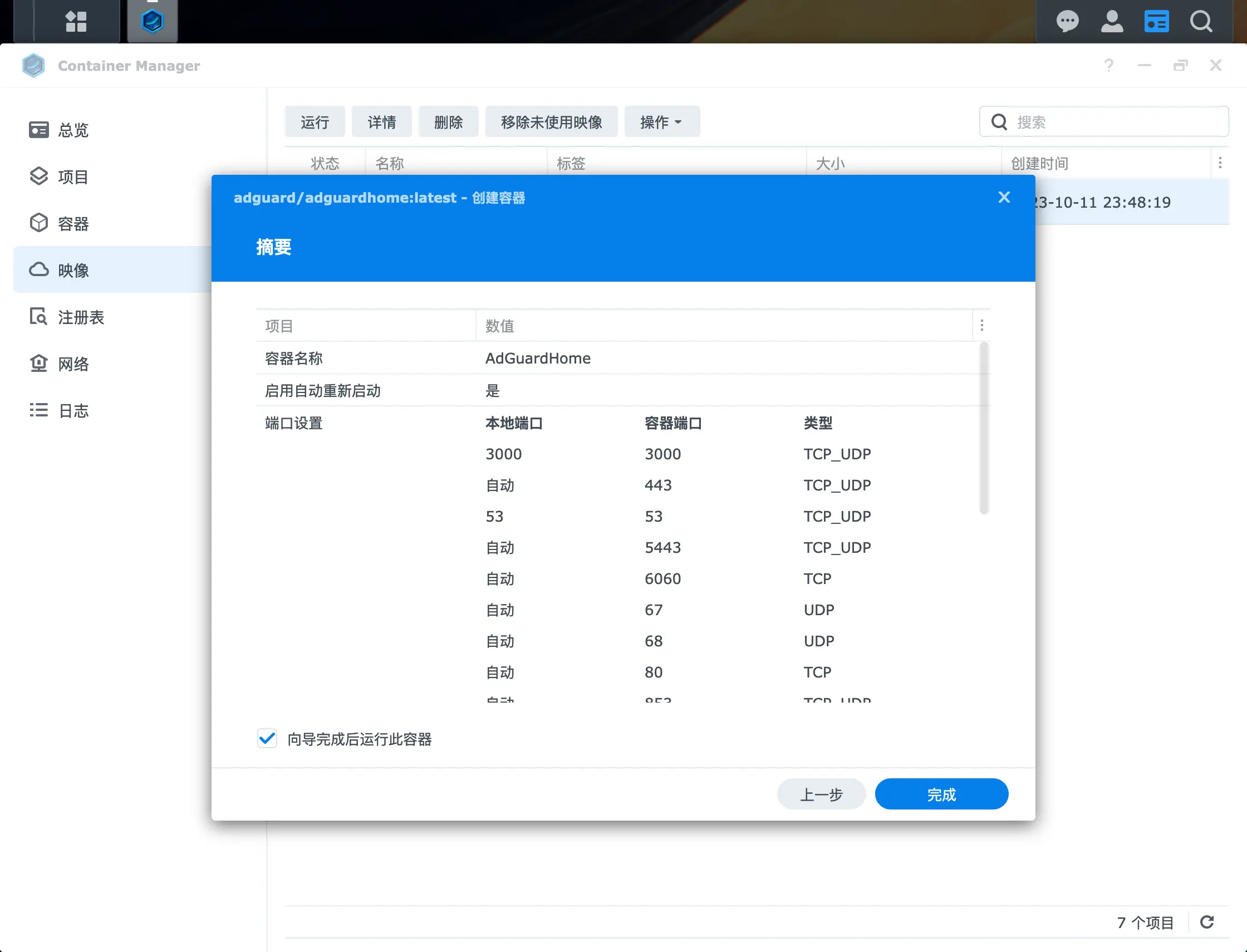The image size is (1247, 952).
Task: Sort by the 状态 column header
Action: tap(325, 164)
